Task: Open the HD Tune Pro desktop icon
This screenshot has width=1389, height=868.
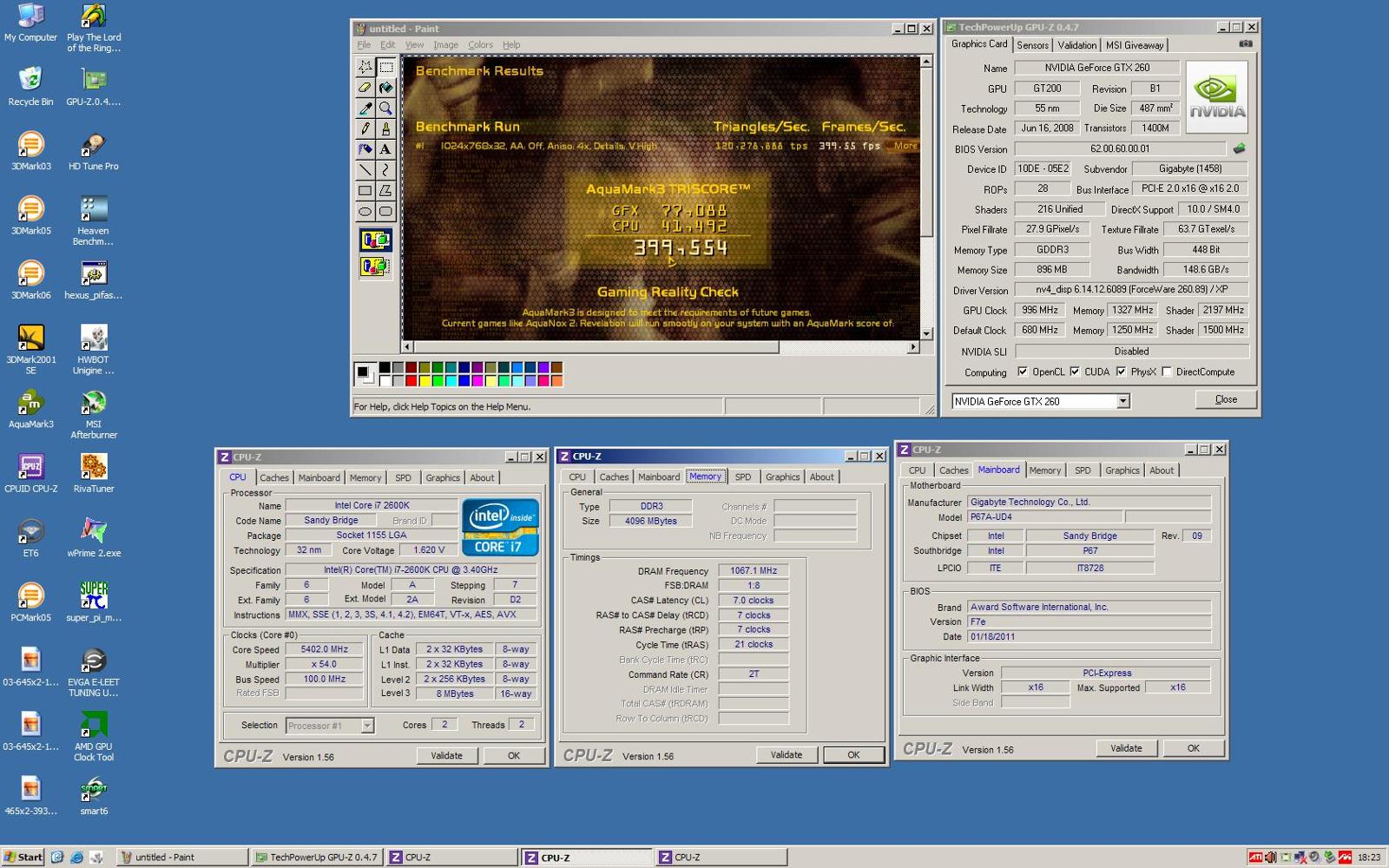Action: (x=94, y=150)
